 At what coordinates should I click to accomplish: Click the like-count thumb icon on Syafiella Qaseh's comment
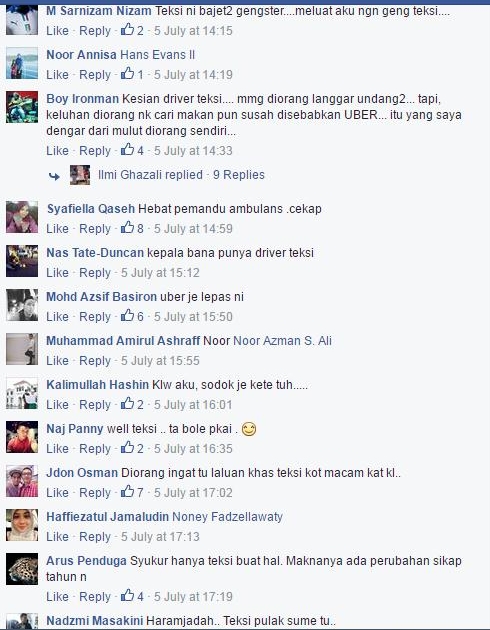(127, 227)
